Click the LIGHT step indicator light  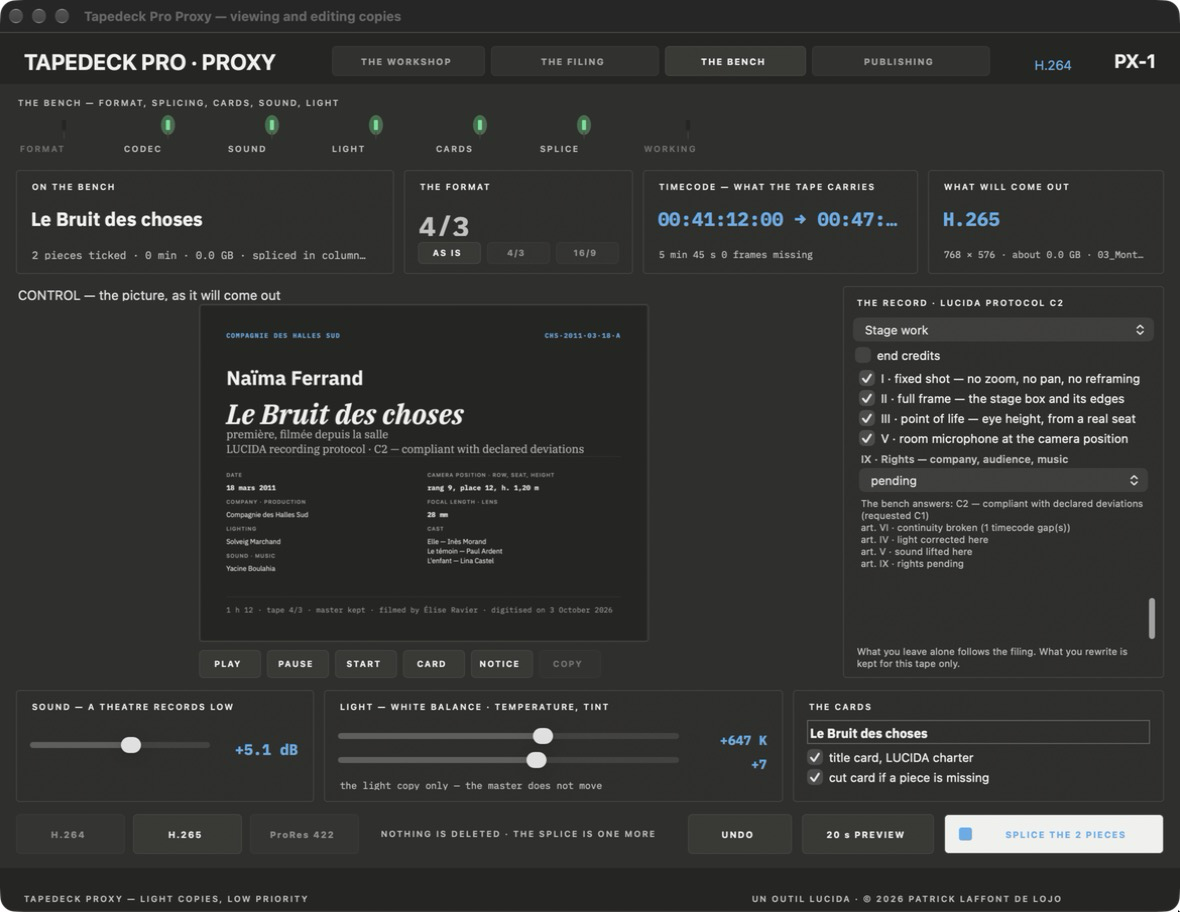click(x=376, y=125)
